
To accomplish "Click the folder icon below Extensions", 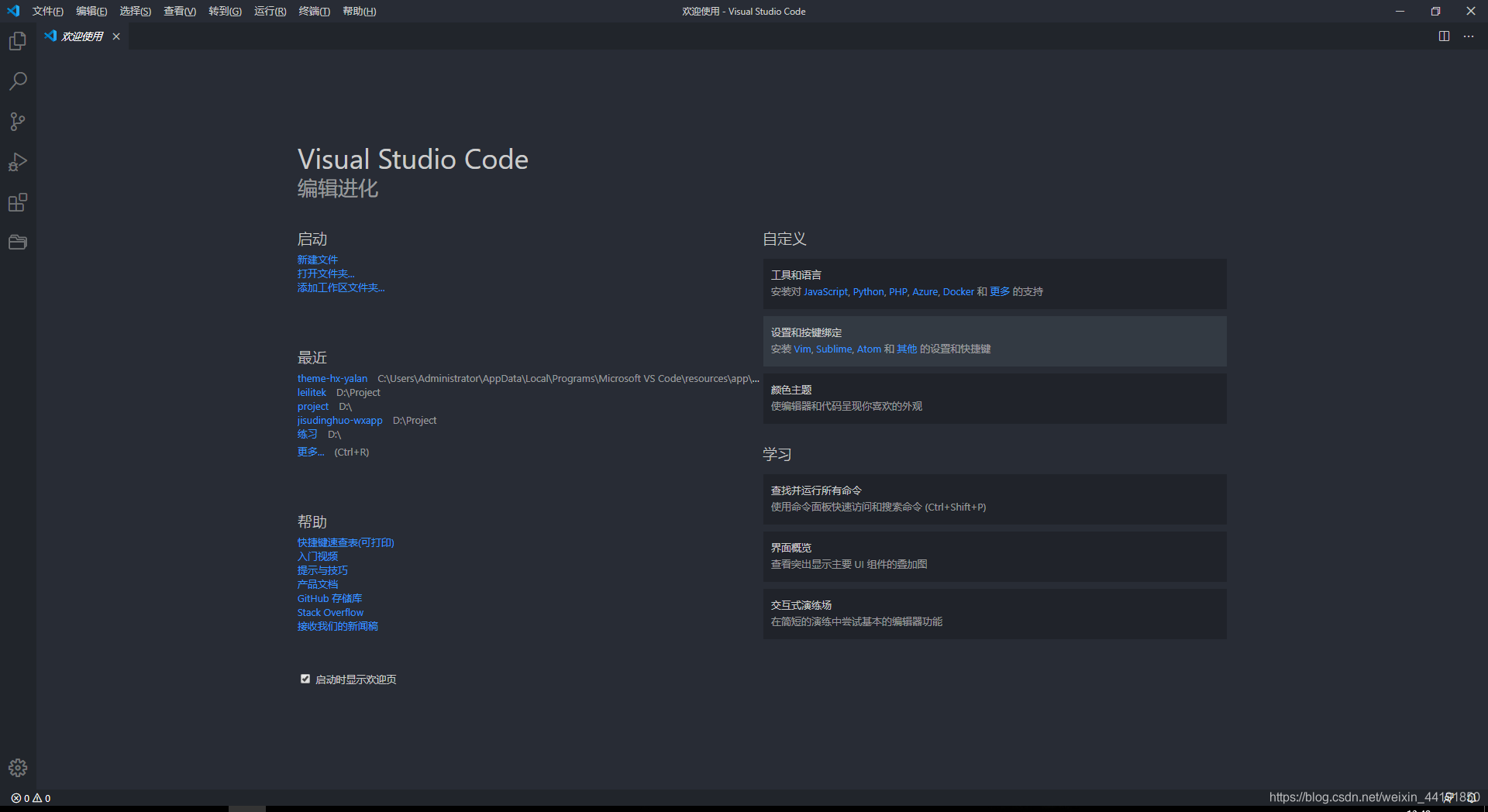I will coord(17,243).
